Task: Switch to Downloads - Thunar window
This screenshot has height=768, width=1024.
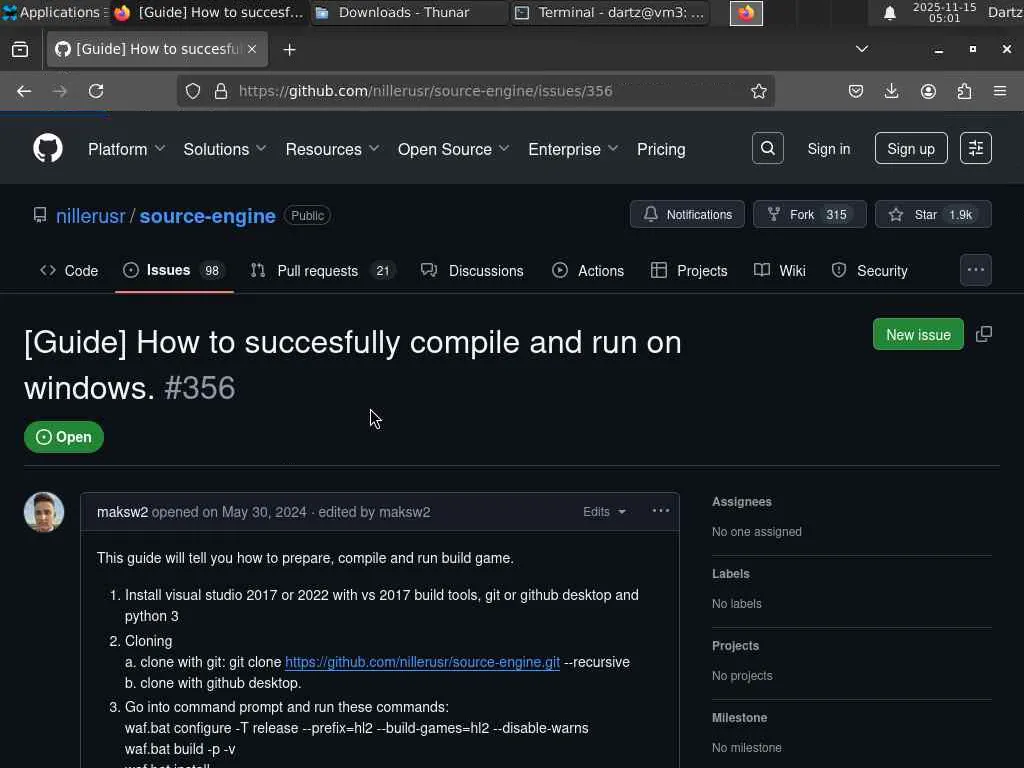Action: 408,12
